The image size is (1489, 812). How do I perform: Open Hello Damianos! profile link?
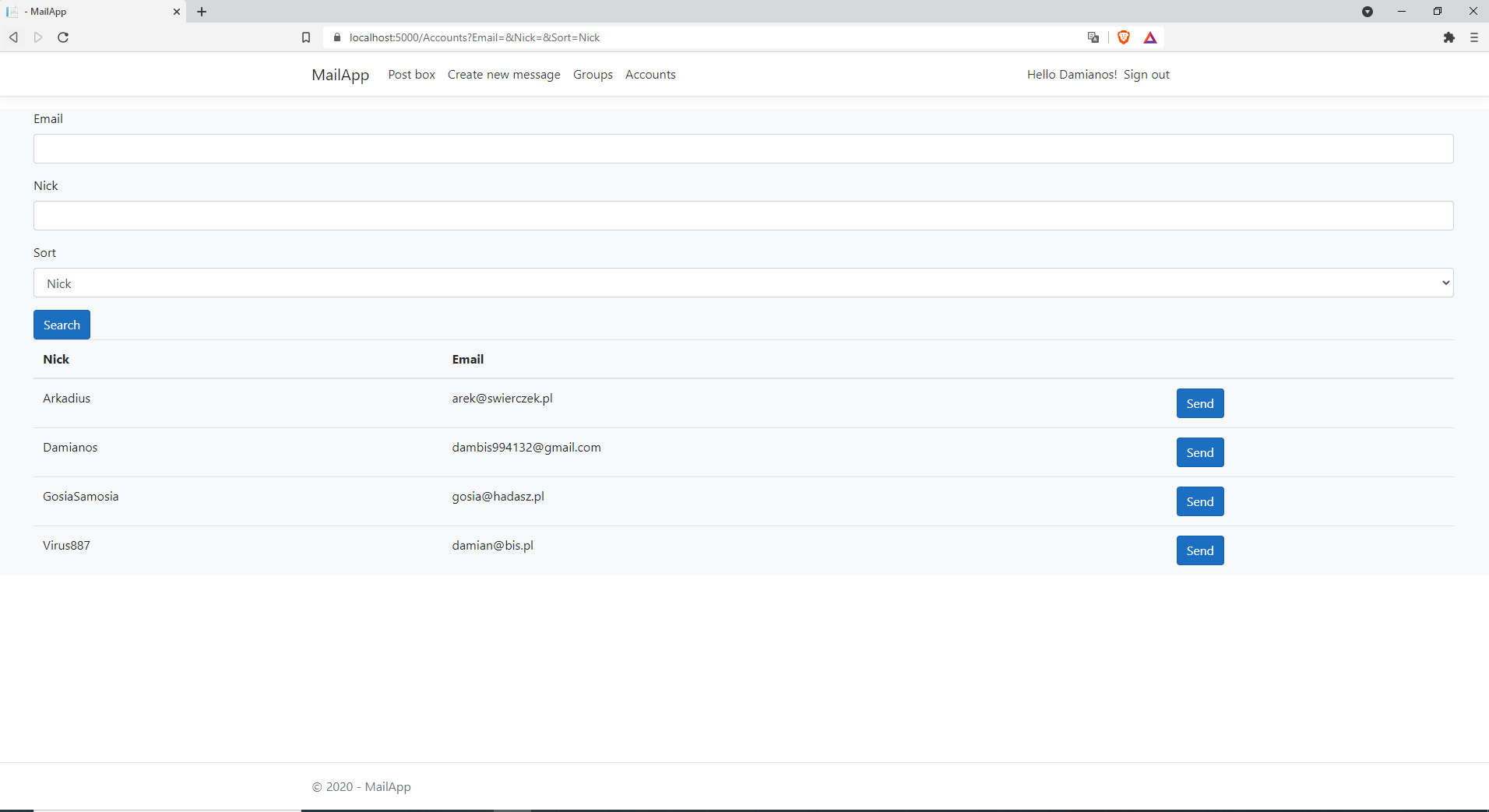pos(1072,75)
